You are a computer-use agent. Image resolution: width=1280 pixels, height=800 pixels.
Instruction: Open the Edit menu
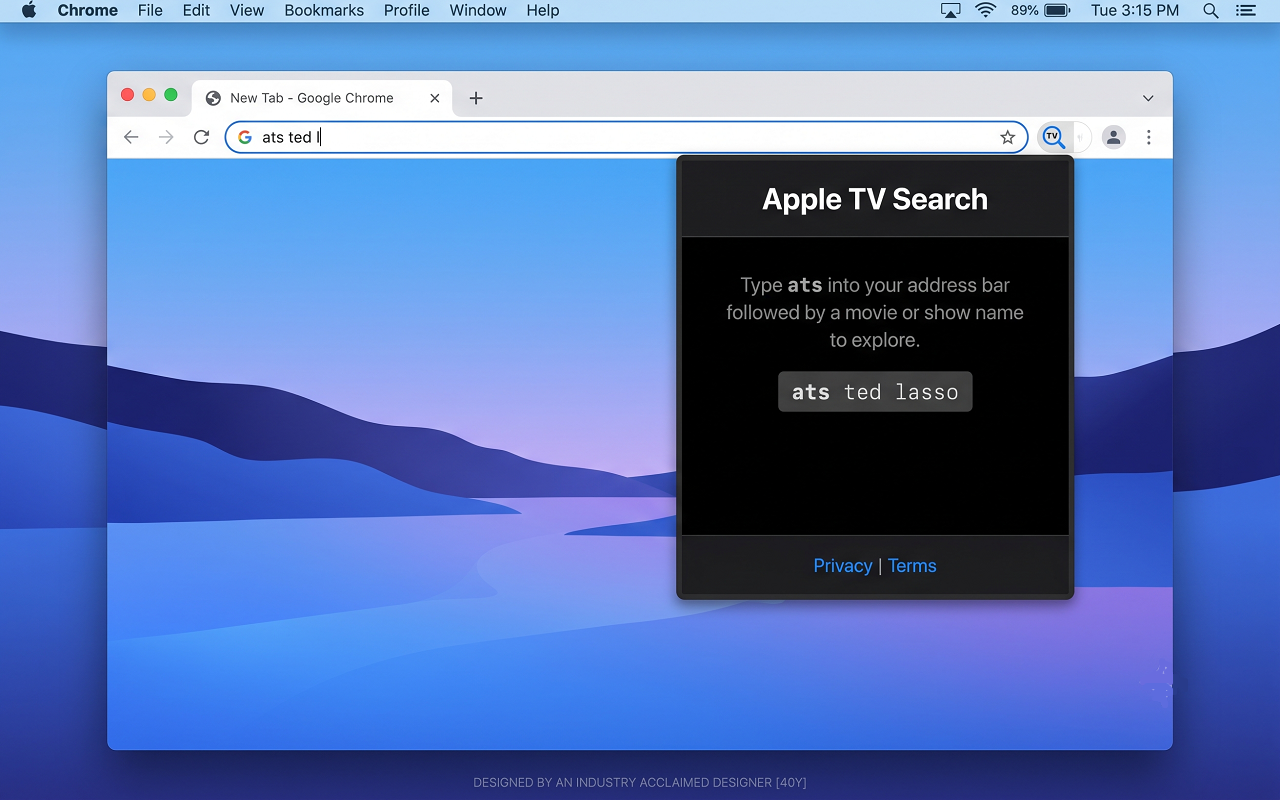(x=196, y=10)
